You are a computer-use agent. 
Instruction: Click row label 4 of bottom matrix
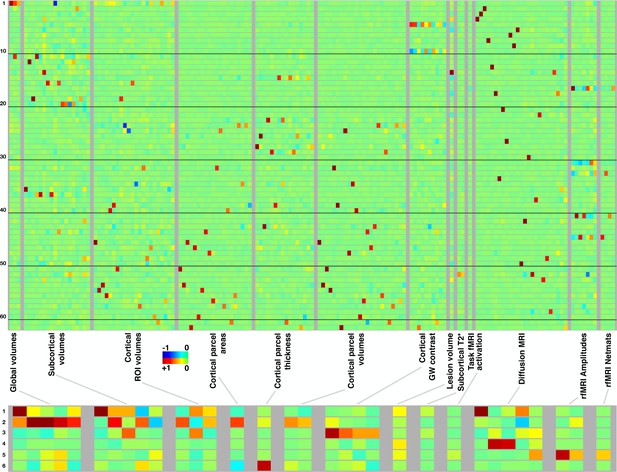[3, 444]
